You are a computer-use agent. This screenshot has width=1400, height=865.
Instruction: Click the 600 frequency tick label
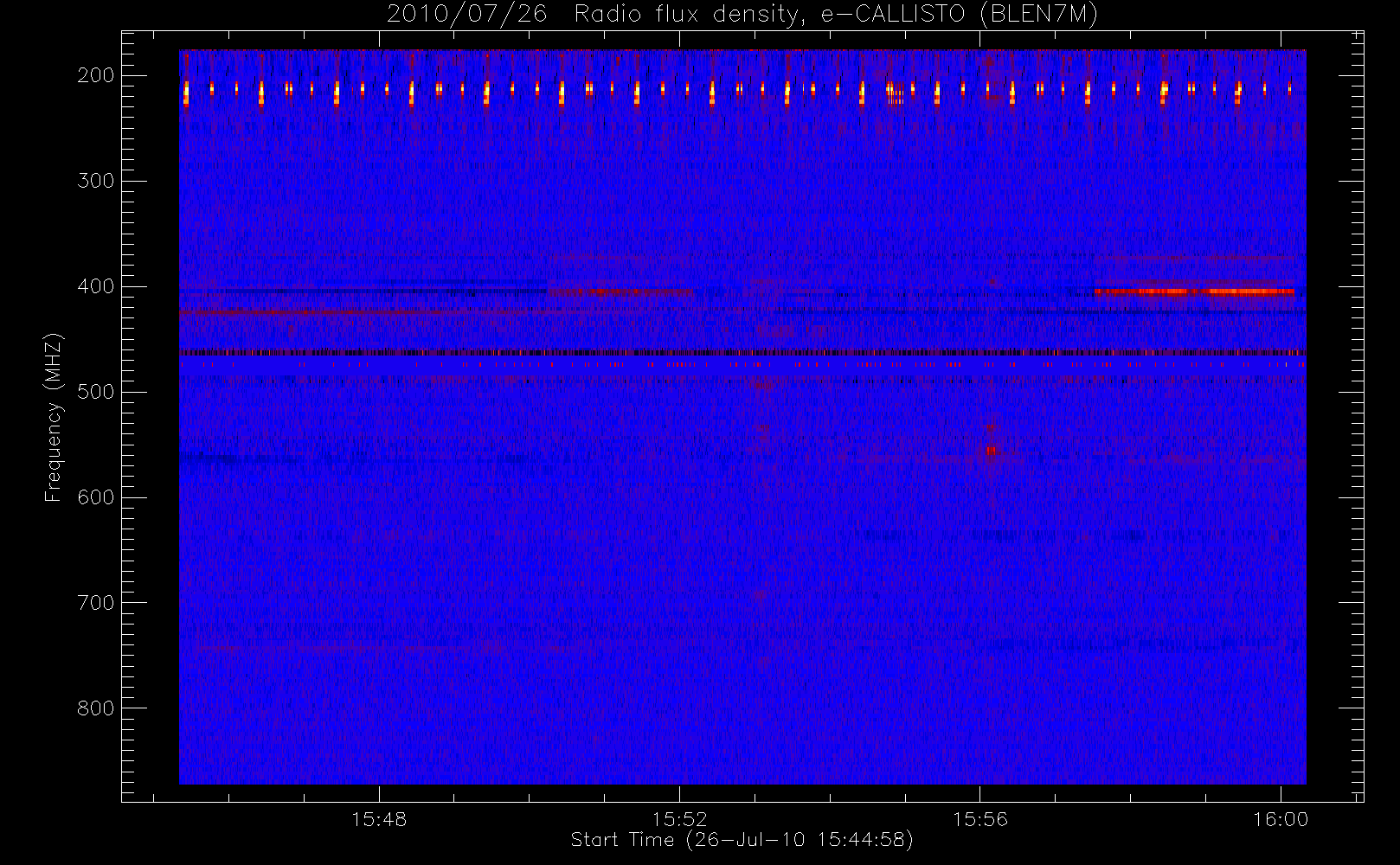click(95, 497)
